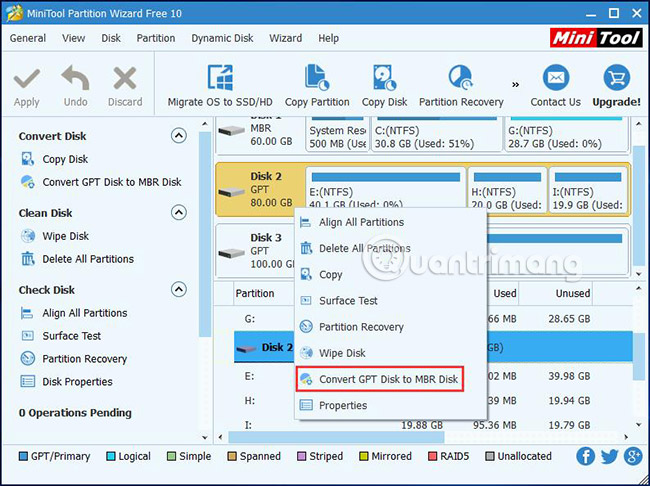Open the General menu
The image size is (650, 486).
click(x=28, y=38)
